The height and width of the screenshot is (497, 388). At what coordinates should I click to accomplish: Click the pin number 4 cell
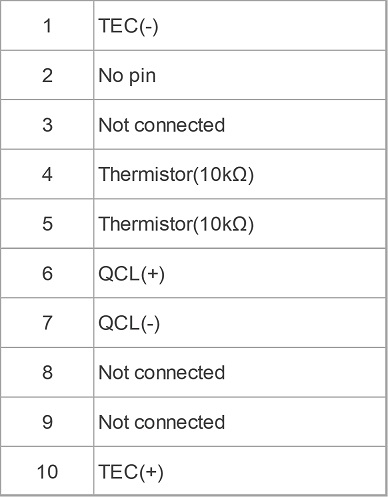[47, 174]
